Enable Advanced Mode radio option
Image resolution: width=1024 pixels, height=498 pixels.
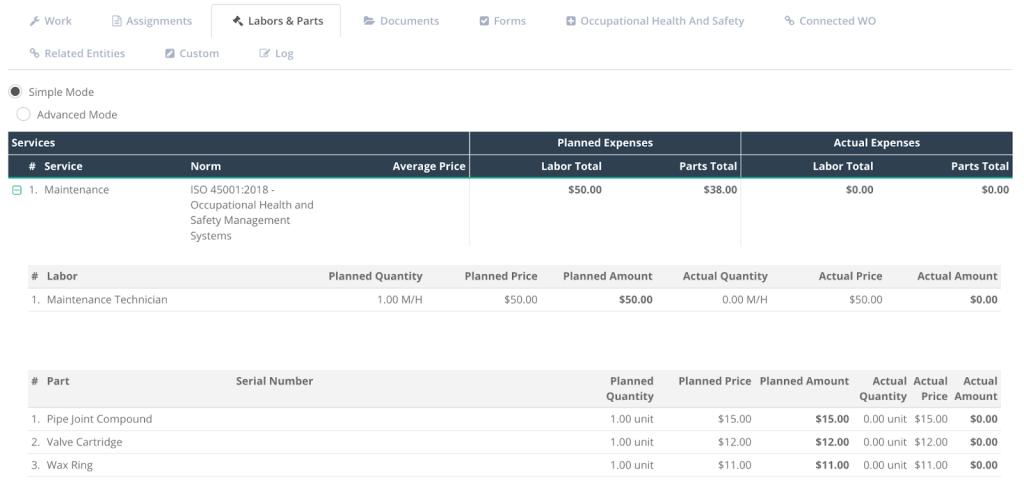(23, 115)
